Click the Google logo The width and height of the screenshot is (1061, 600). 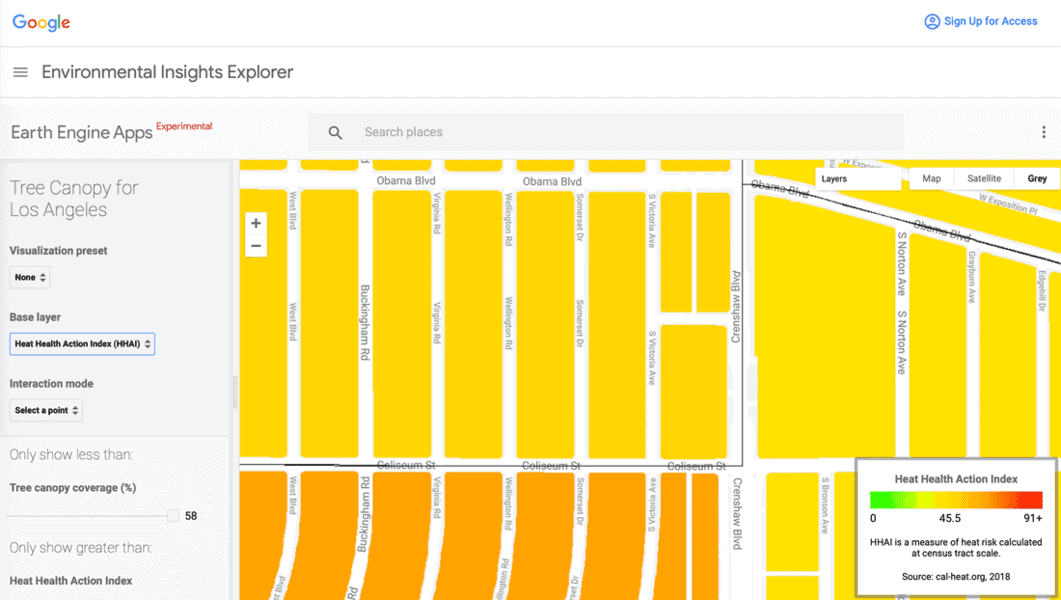41,22
